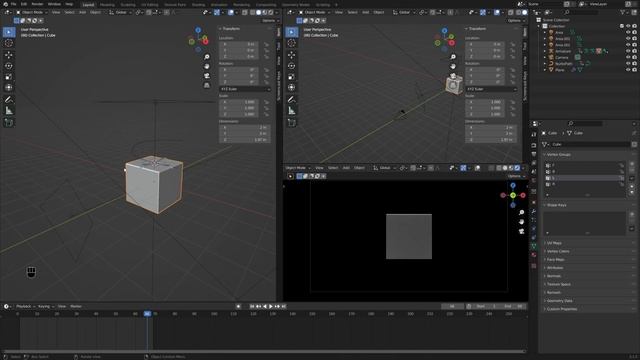This screenshot has height=360, width=640.
Task: Collapse the Collection tree in outliner
Action: coord(539,26)
